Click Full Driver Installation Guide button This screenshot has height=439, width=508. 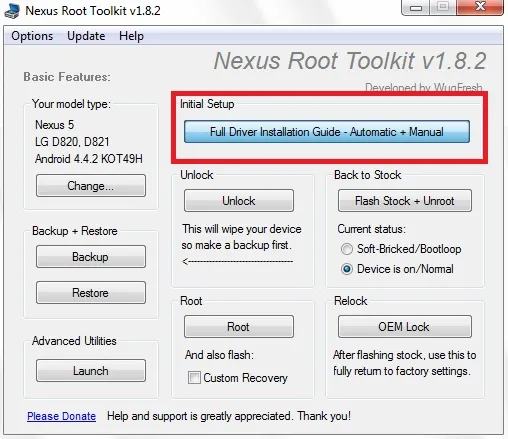click(x=327, y=132)
